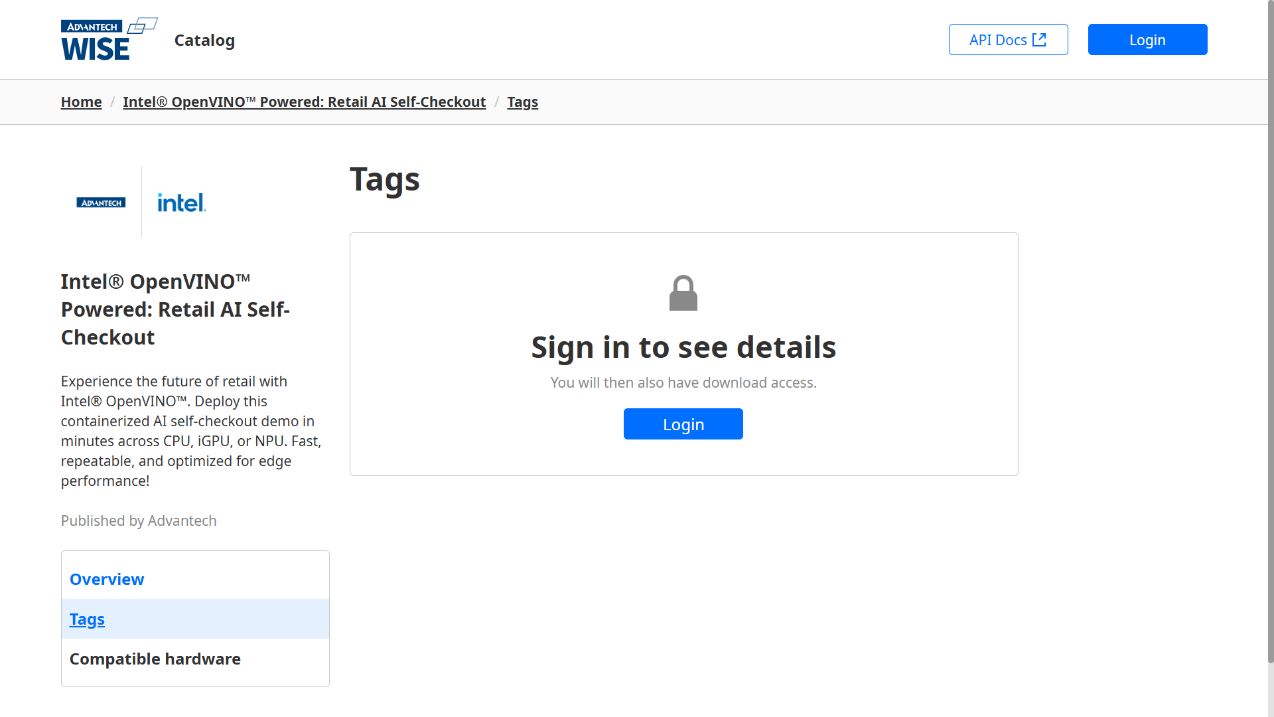The image size is (1274, 717).
Task: Click 'Published by Advantech' text
Action: coord(139,520)
